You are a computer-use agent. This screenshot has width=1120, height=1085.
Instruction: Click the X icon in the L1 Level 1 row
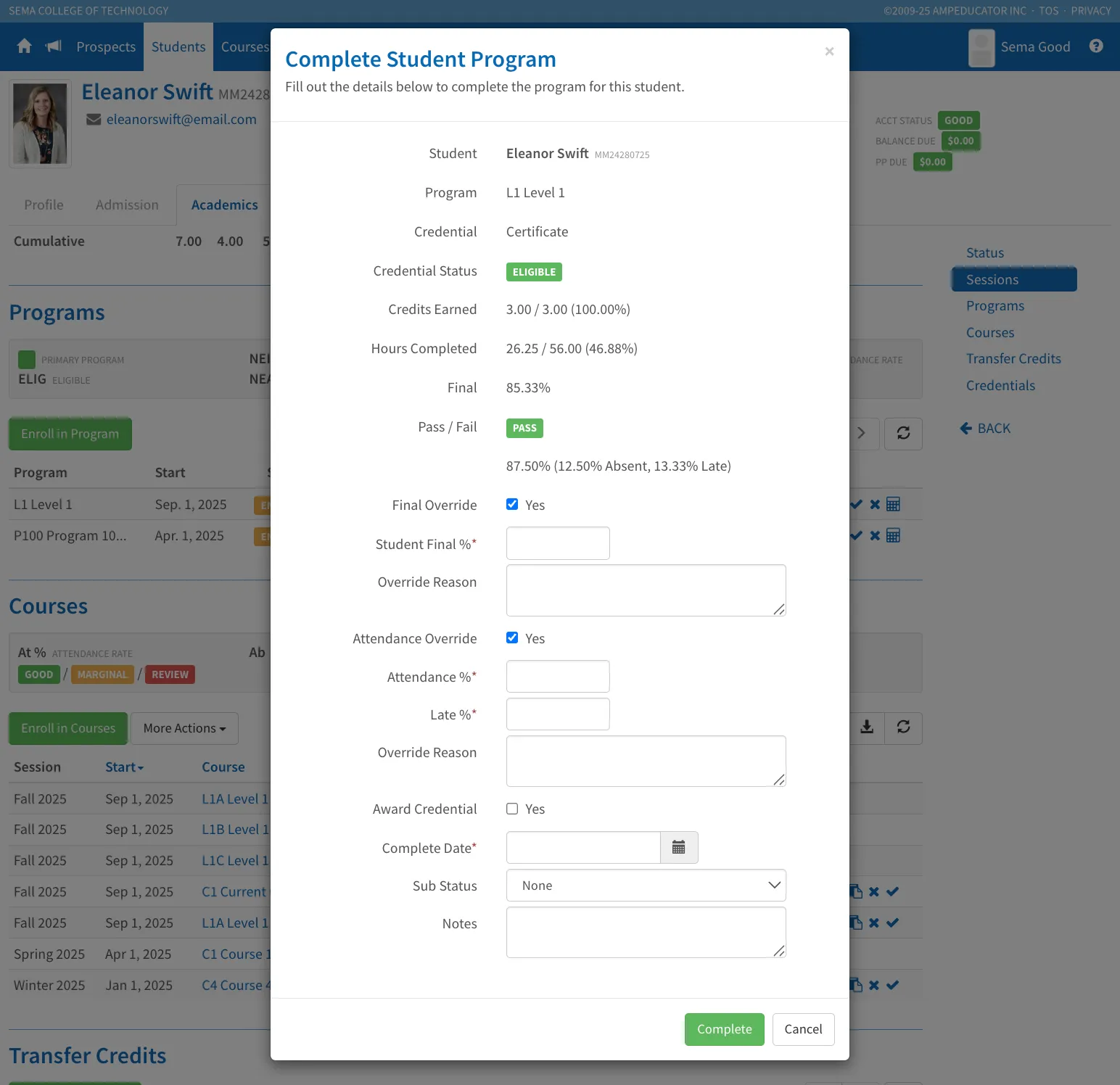click(875, 505)
